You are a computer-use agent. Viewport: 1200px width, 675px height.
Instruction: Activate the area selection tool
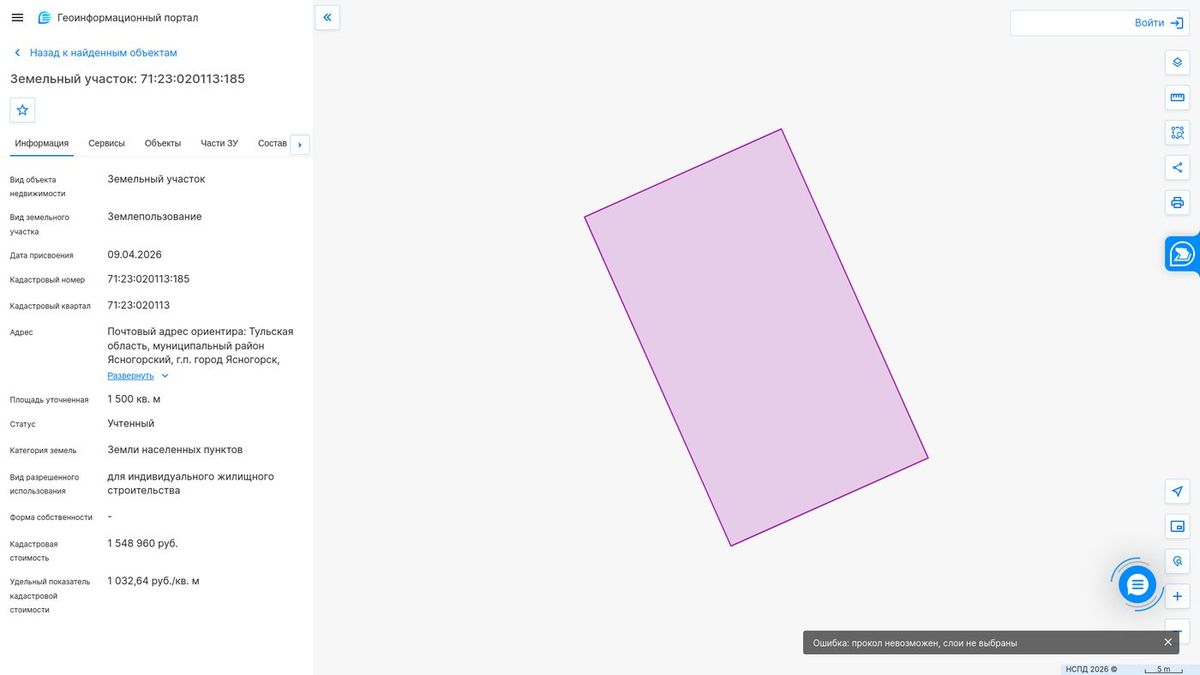(1177, 132)
